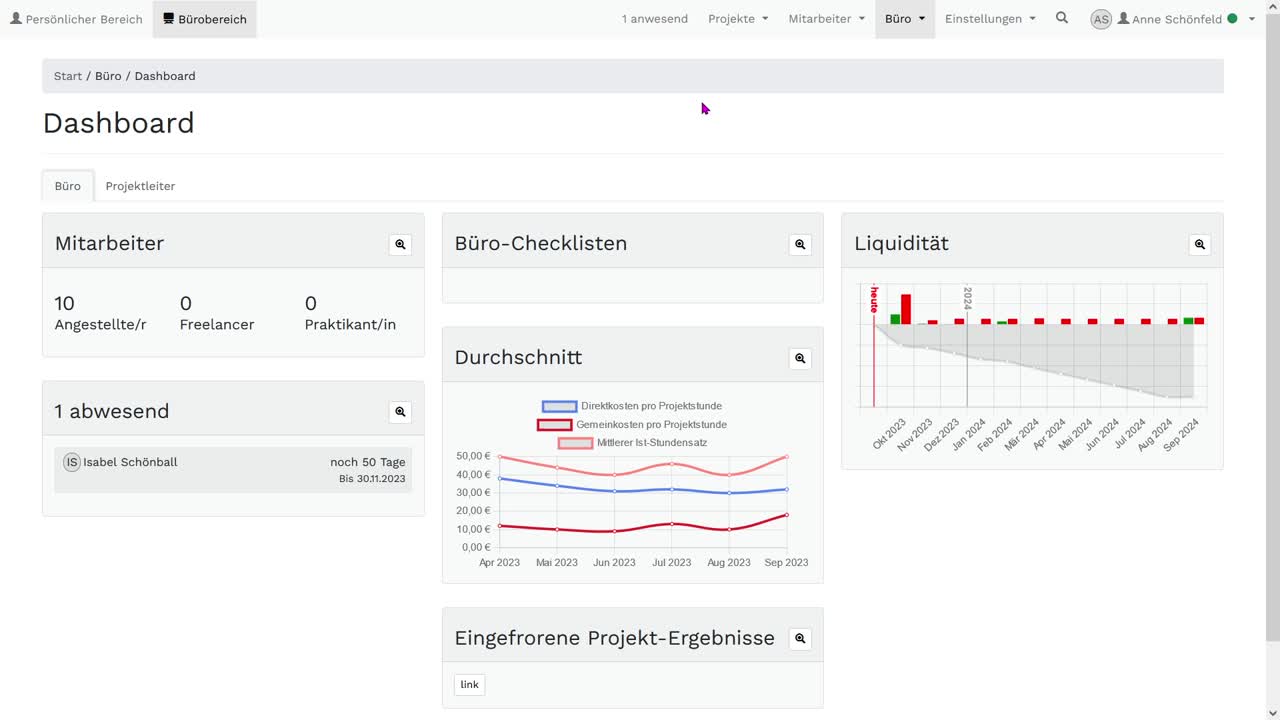The image size is (1280, 720).
Task: Zoom into the Mitarbeiter panel
Action: point(400,244)
